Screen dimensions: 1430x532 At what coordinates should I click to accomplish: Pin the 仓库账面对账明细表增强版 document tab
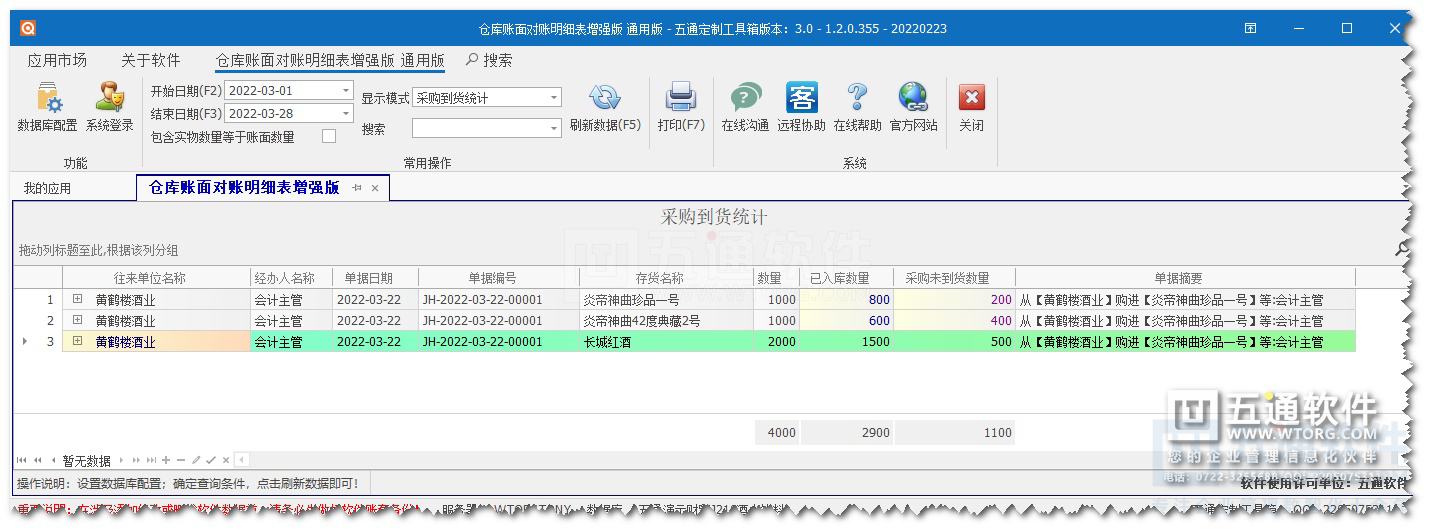click(x=357, y=188)
